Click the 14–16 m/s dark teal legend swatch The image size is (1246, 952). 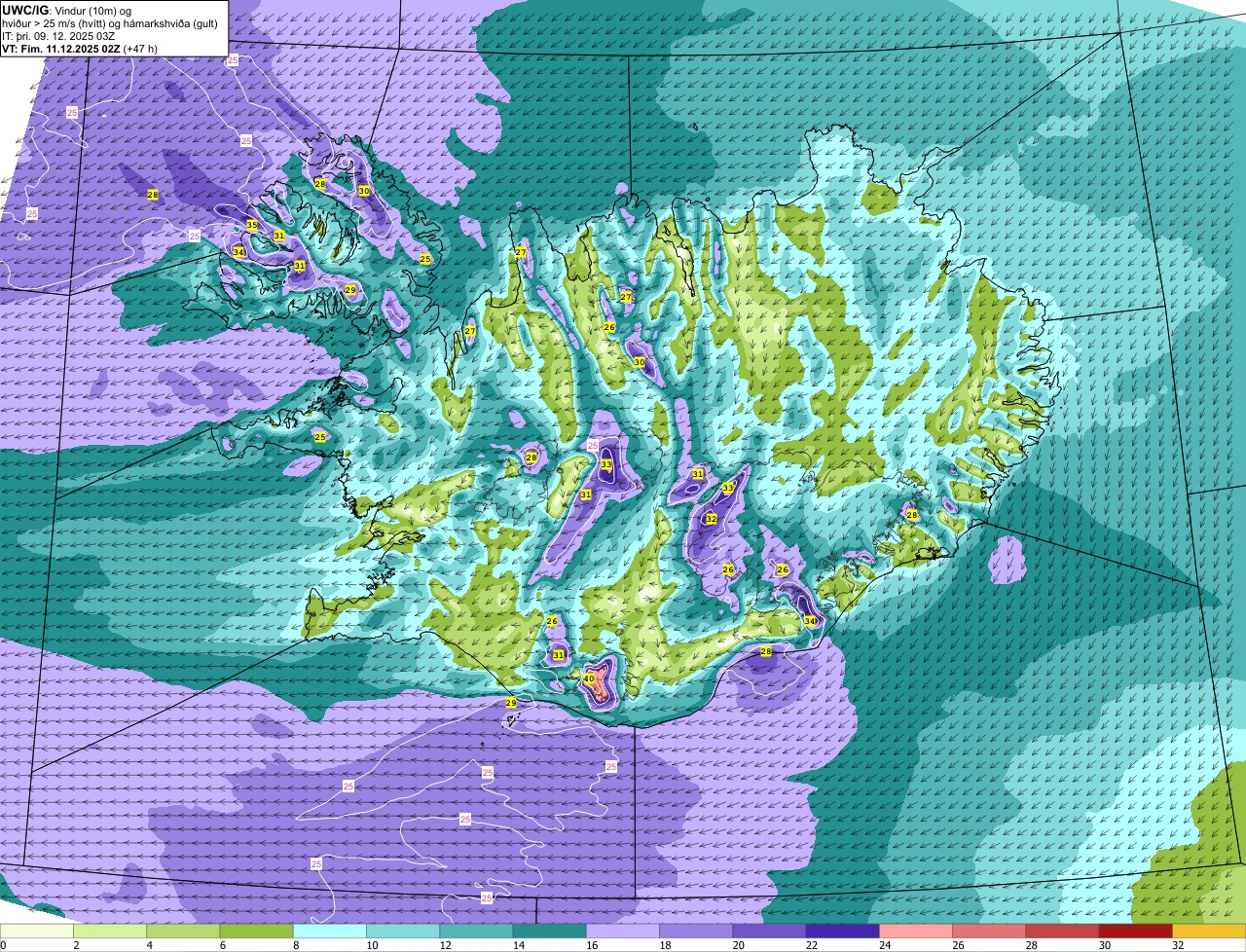(x=550, y=932)
